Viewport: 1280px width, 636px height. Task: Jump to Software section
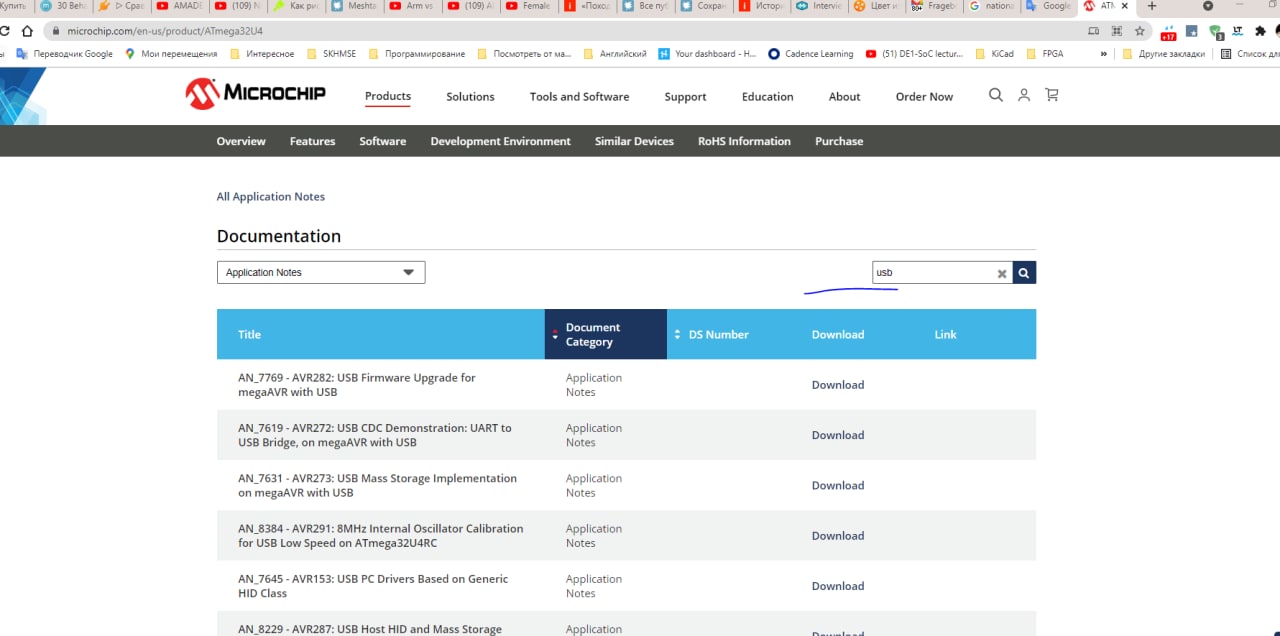click(382, 141)
